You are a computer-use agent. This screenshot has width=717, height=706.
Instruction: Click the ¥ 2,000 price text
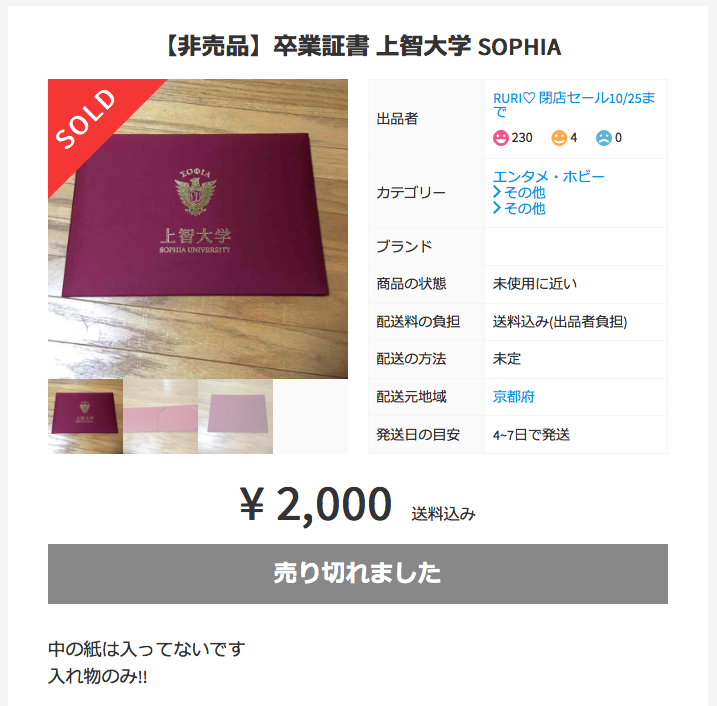(x=316, y=504)
